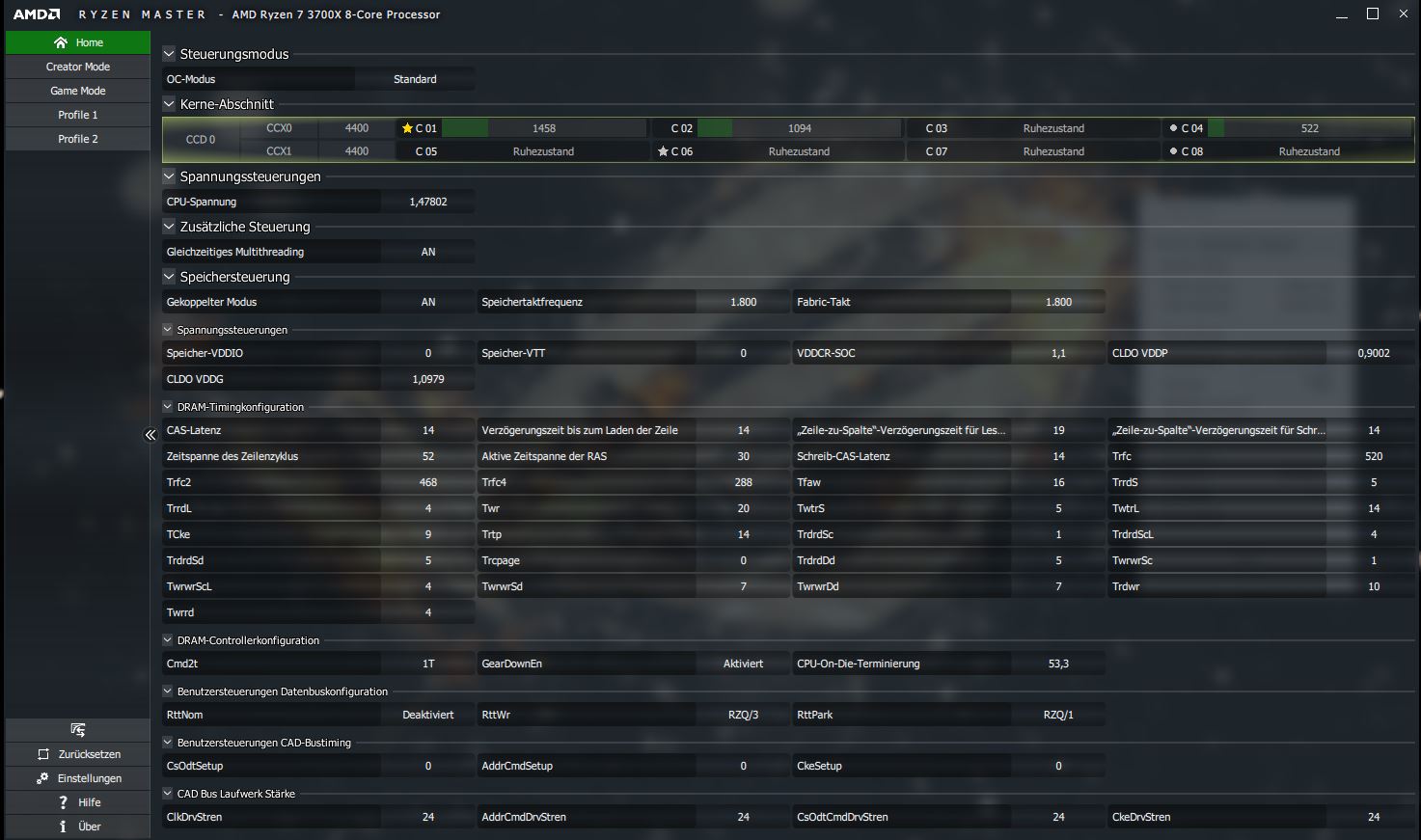Collapse the Steuerungsmodus section
Viewport: 1421px width, 840px height.
[x=169, y=54]
